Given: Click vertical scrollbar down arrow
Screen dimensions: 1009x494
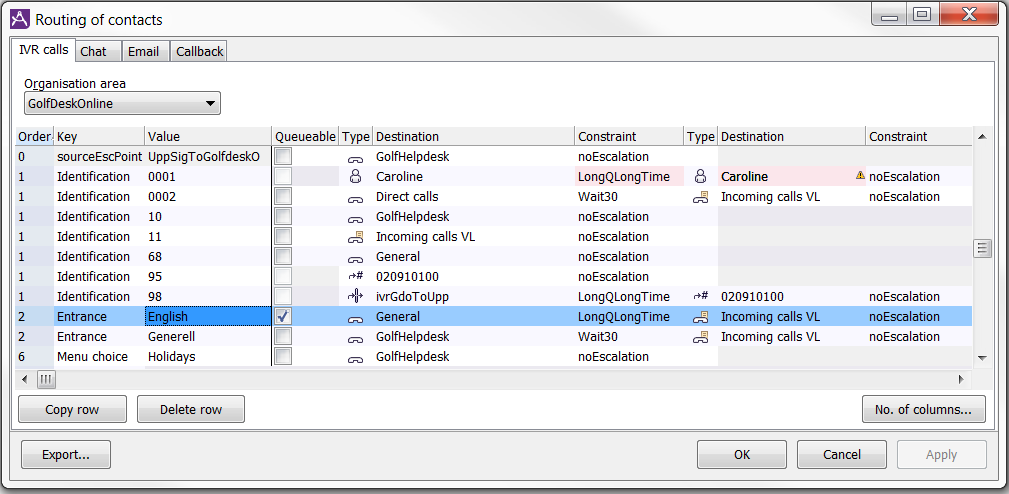Looking at the screenshot, I should 982,358.
